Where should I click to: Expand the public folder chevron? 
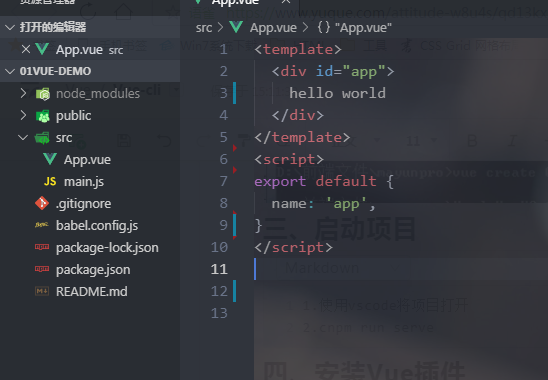(x=23, y=115)
